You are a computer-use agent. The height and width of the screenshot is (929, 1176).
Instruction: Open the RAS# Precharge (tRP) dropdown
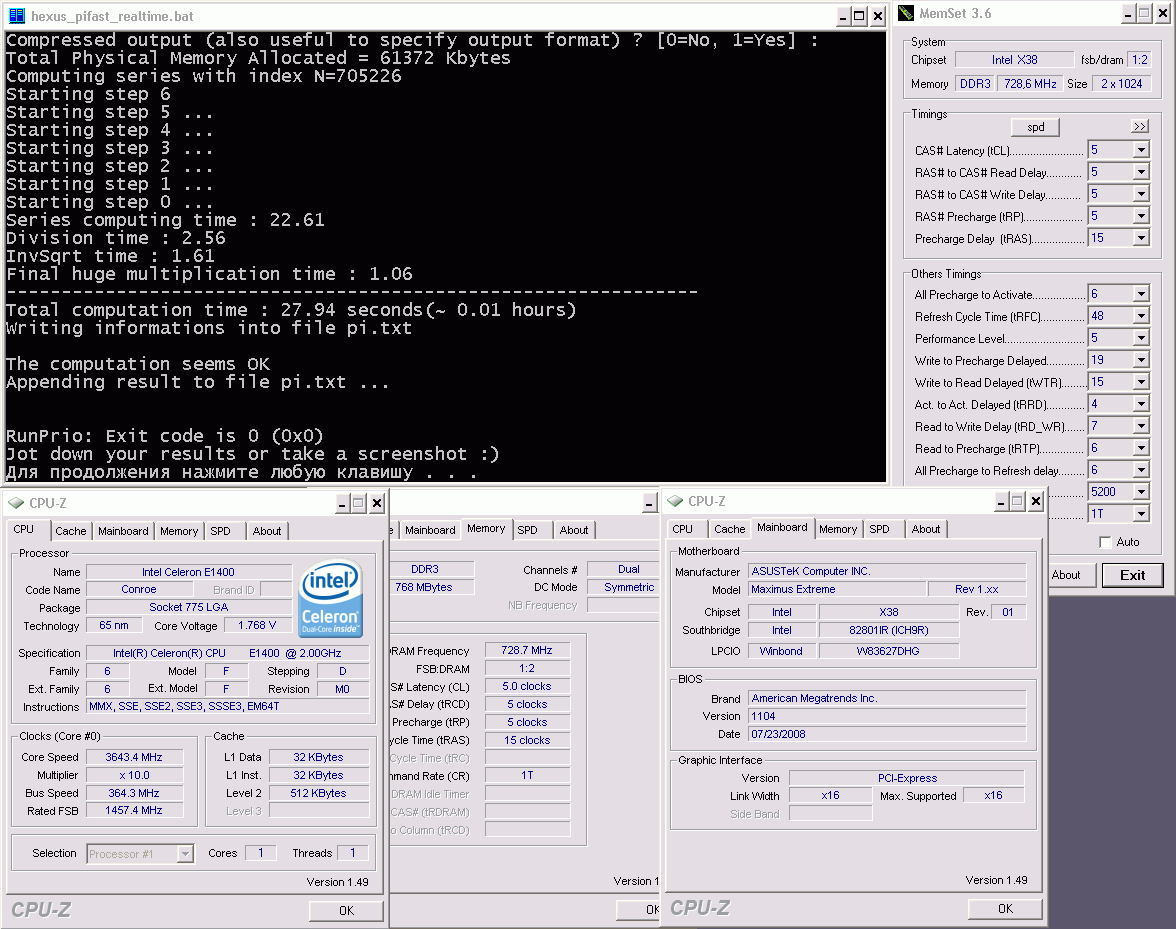1141,216
